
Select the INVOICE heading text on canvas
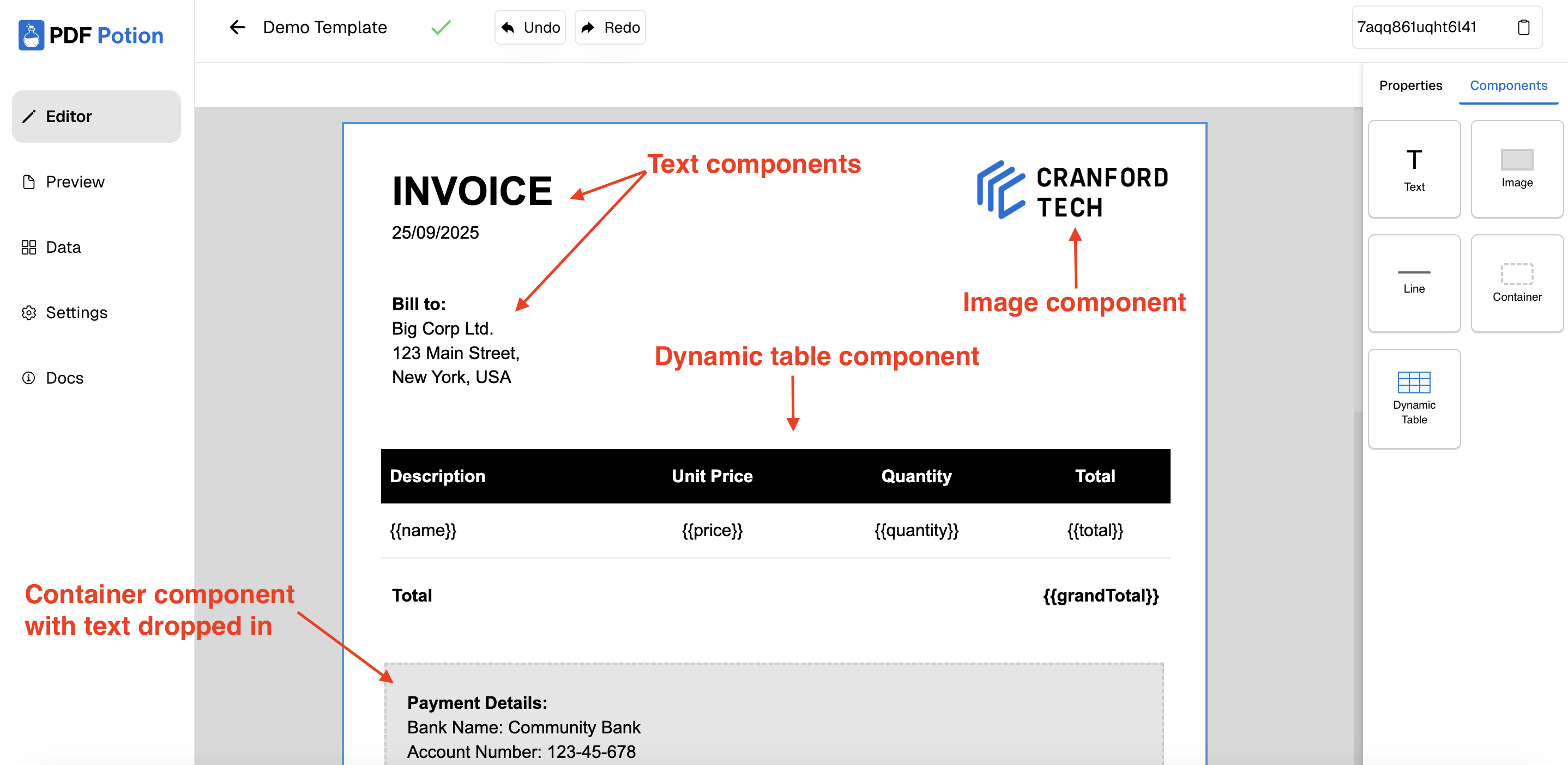472,191
